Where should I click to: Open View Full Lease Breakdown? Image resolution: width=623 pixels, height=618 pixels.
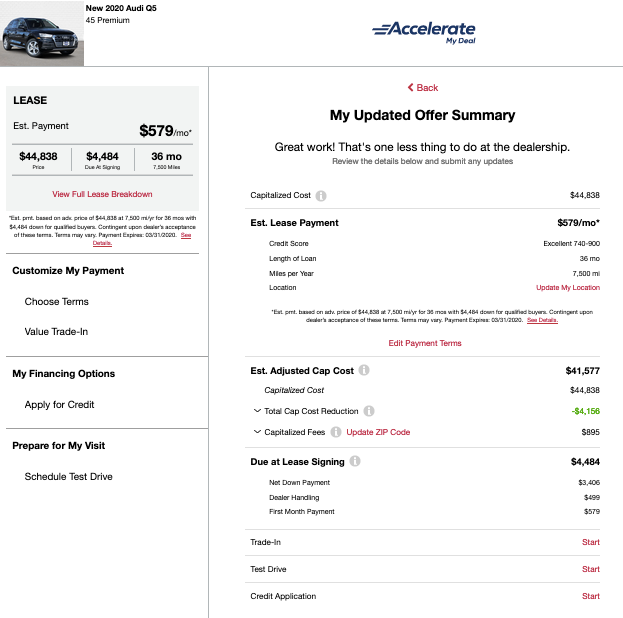coord(103,194)
